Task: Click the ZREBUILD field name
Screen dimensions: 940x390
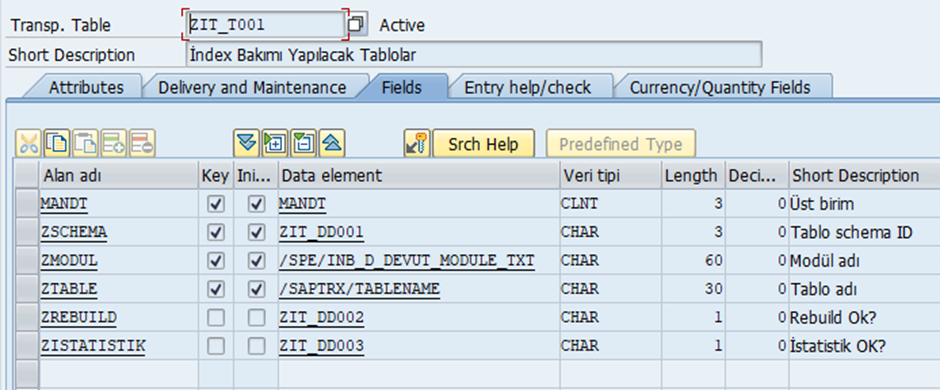Action: pos(79,318)
